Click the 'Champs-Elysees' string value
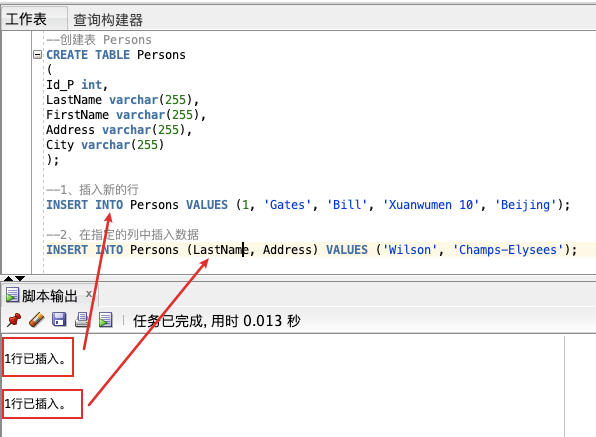 pyautogui.click(x=508, y=250)
